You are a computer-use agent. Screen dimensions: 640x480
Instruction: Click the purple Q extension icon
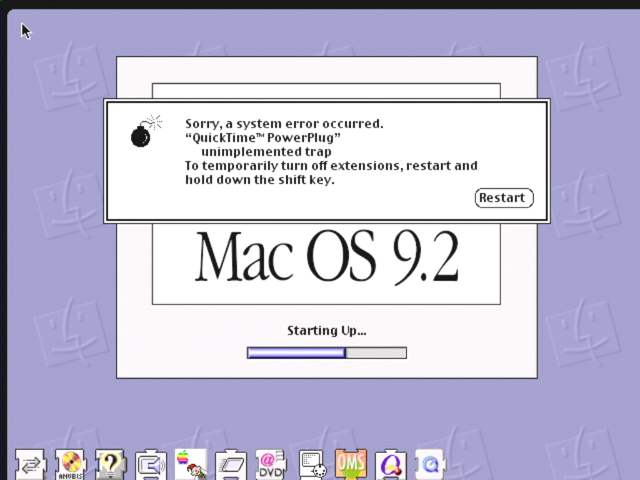coord(391,464)
